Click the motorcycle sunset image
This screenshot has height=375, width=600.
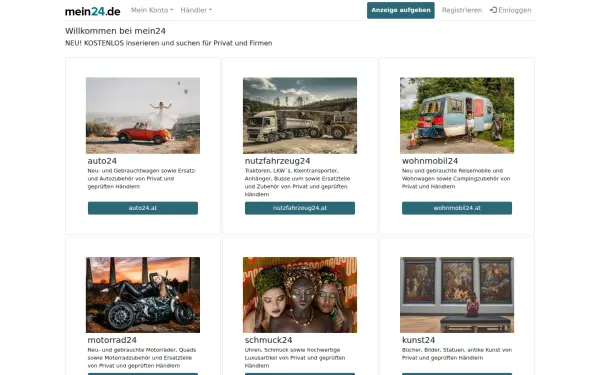tap(143, 295)
